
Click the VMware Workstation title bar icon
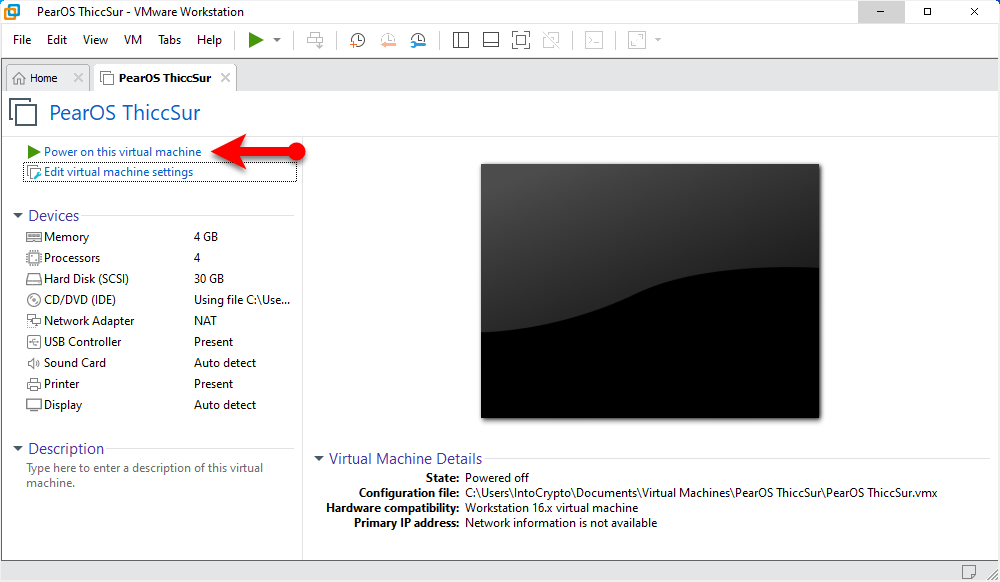(11, 11)
